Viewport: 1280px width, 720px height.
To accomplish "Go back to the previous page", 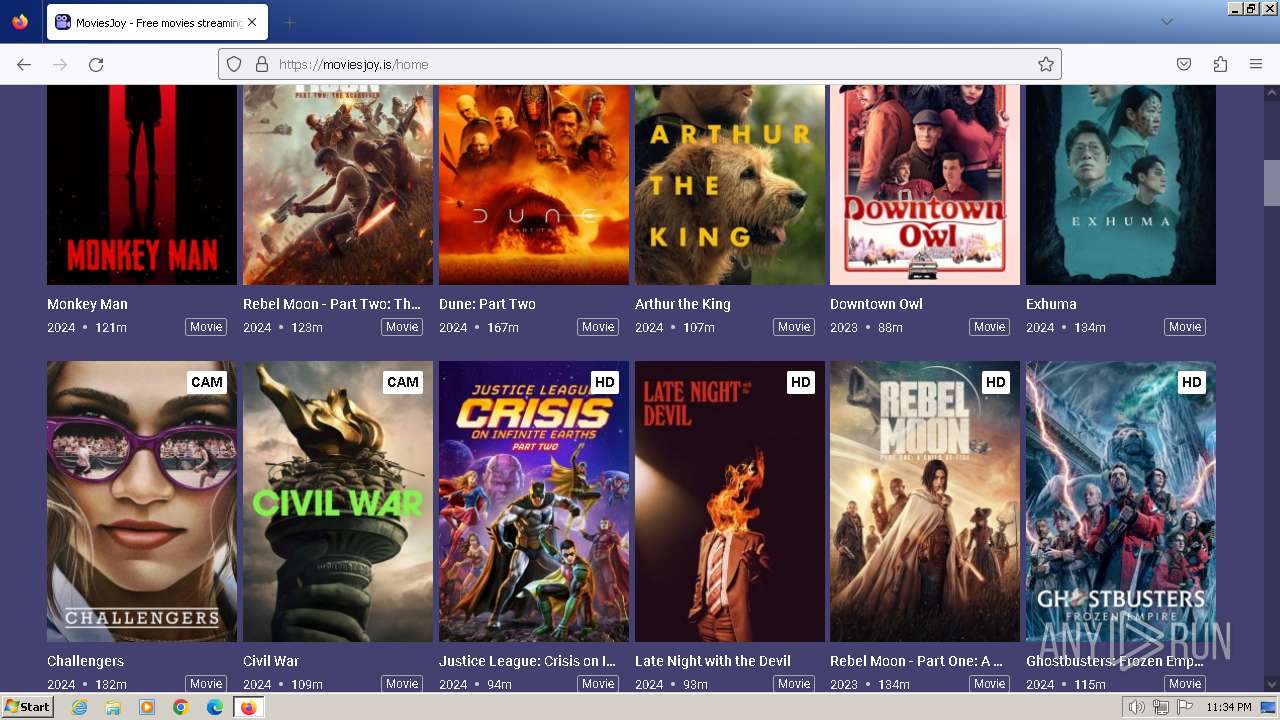I will tap(24, 64).
